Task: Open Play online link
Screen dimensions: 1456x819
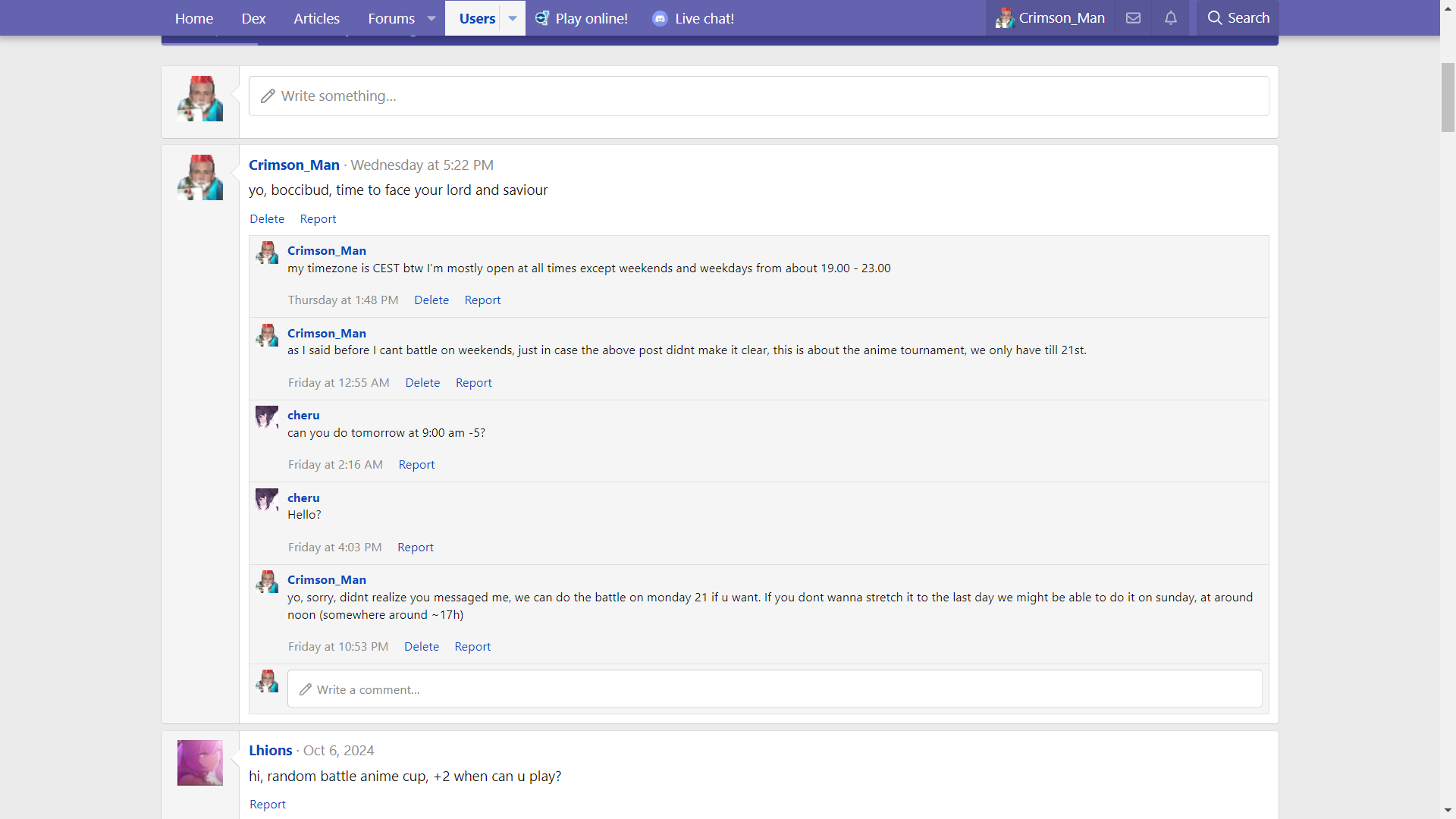Action: click(582, 18)
